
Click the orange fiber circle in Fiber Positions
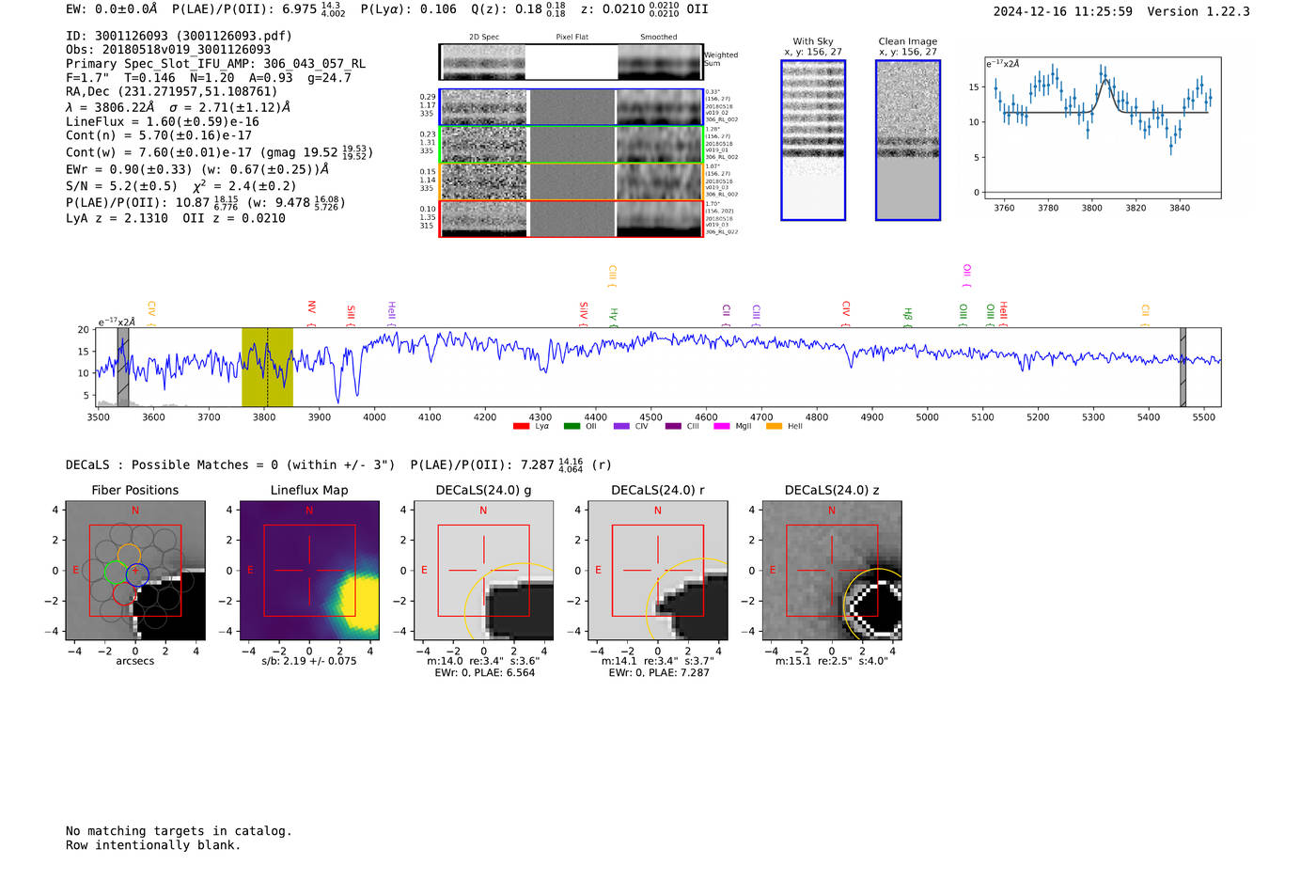pyautogui.click(x=130, y=555)
